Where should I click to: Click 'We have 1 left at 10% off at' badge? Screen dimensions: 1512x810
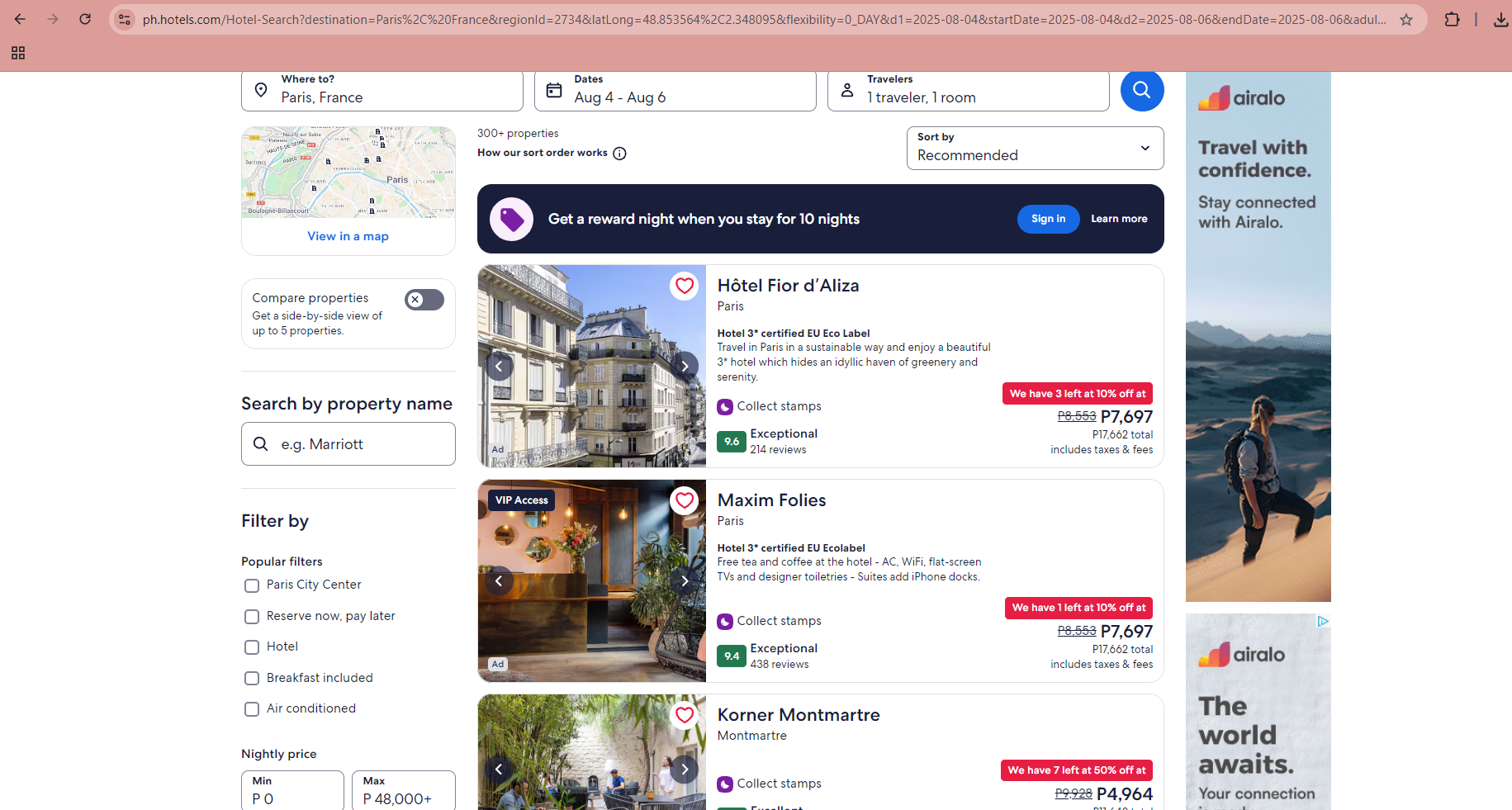coord(1078,608)
